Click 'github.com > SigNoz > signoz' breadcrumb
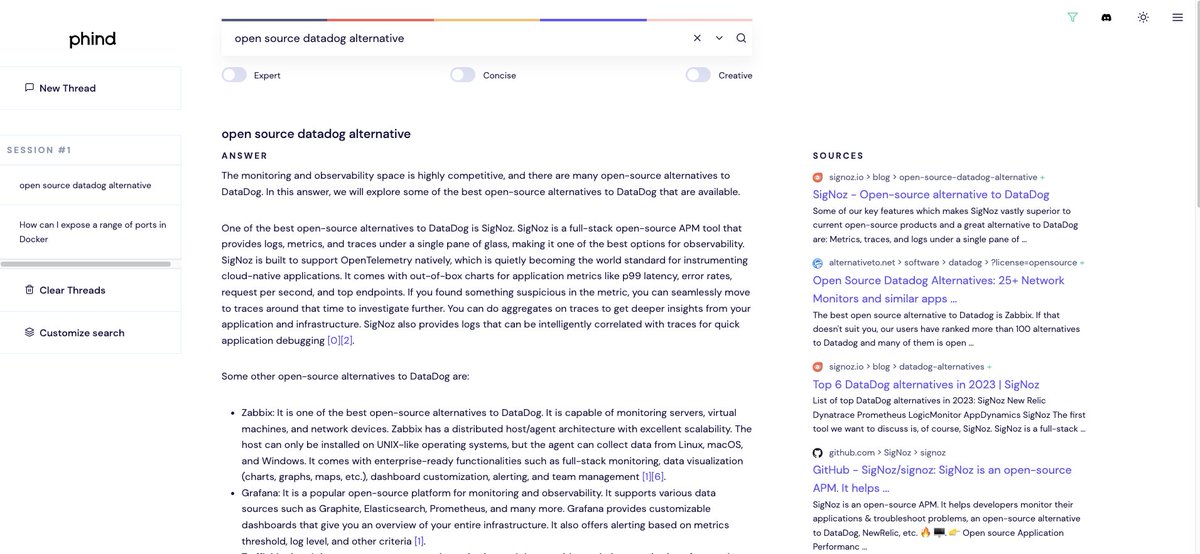Viewport: 1200px width, 554px height. coord(887,452)
